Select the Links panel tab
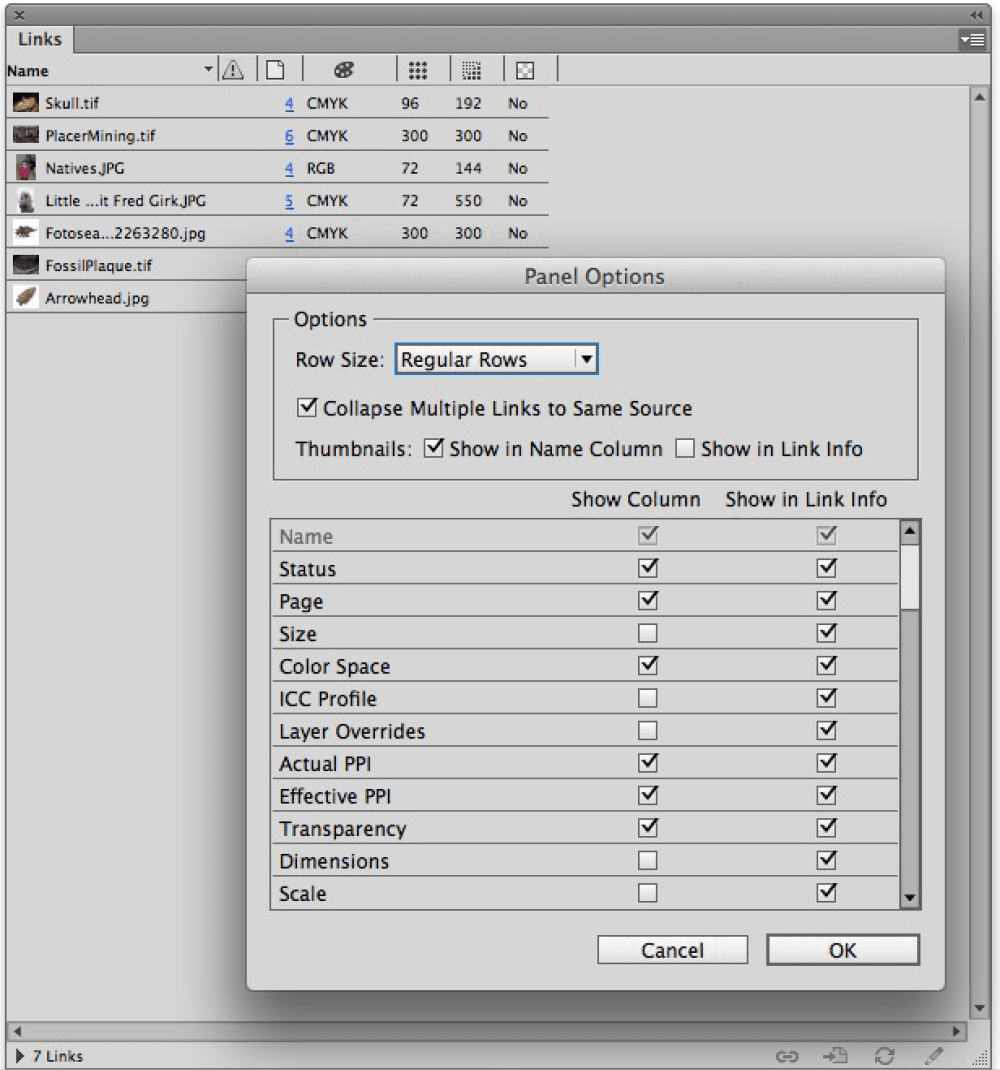This screenshot has width=1000, height=1070. 40,39
